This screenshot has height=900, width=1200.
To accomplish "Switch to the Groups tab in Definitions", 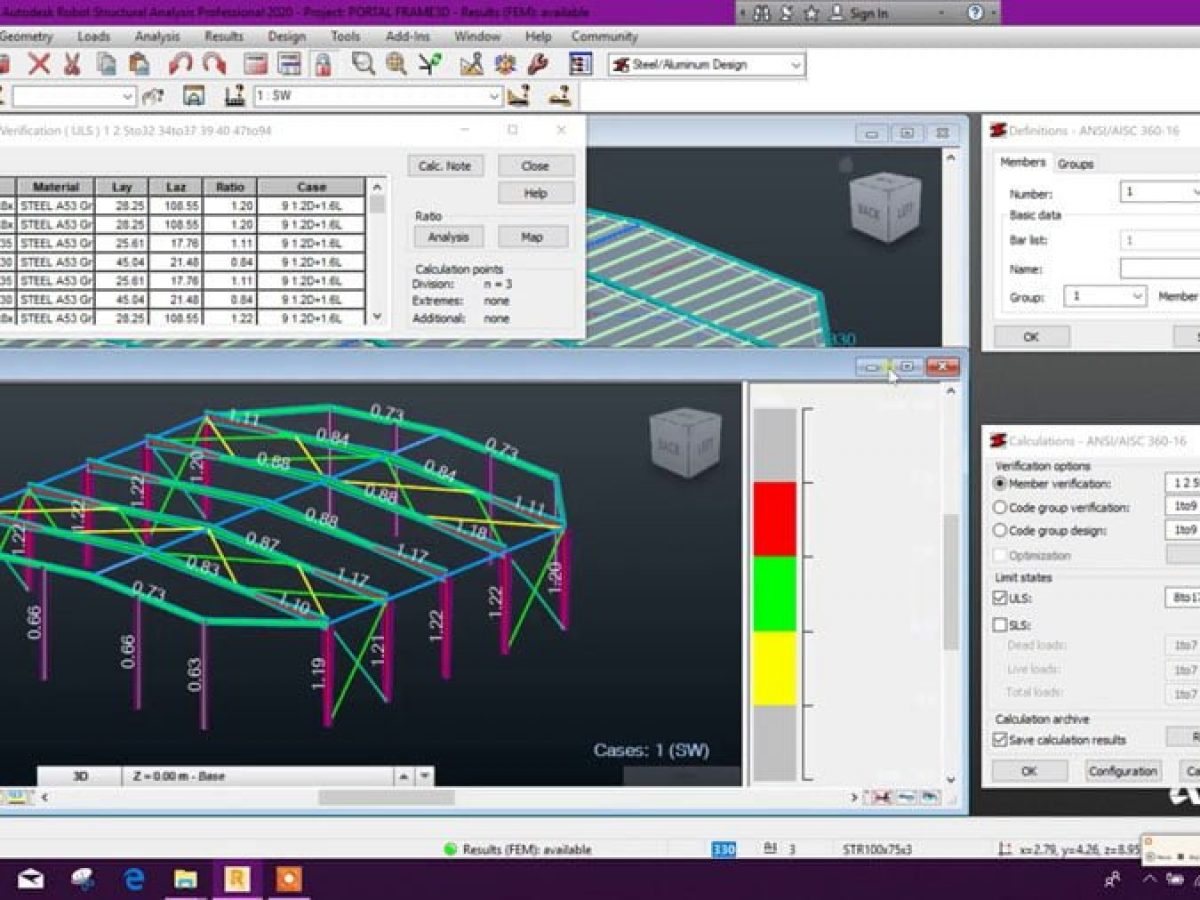I will pyautogui.click(x=1076, y=164).
